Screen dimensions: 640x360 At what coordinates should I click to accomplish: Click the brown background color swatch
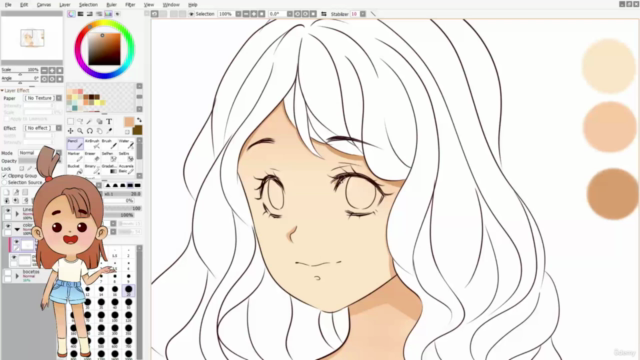(138, 130)
